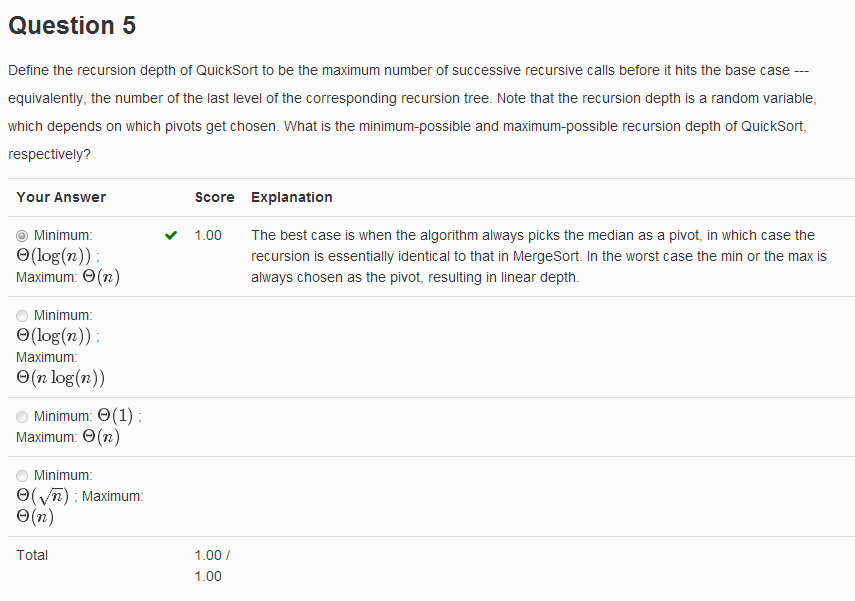
Task: Click the Θ(n log(n)) formula
Action: 61,377
